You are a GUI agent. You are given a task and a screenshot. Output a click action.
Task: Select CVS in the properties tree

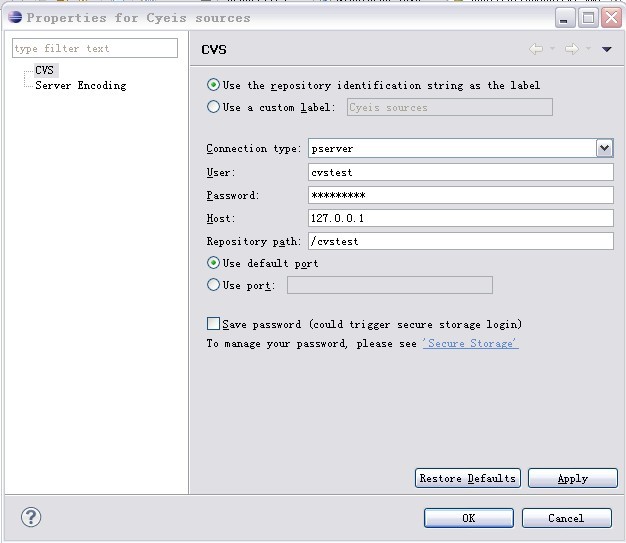[x=44, y=70]
